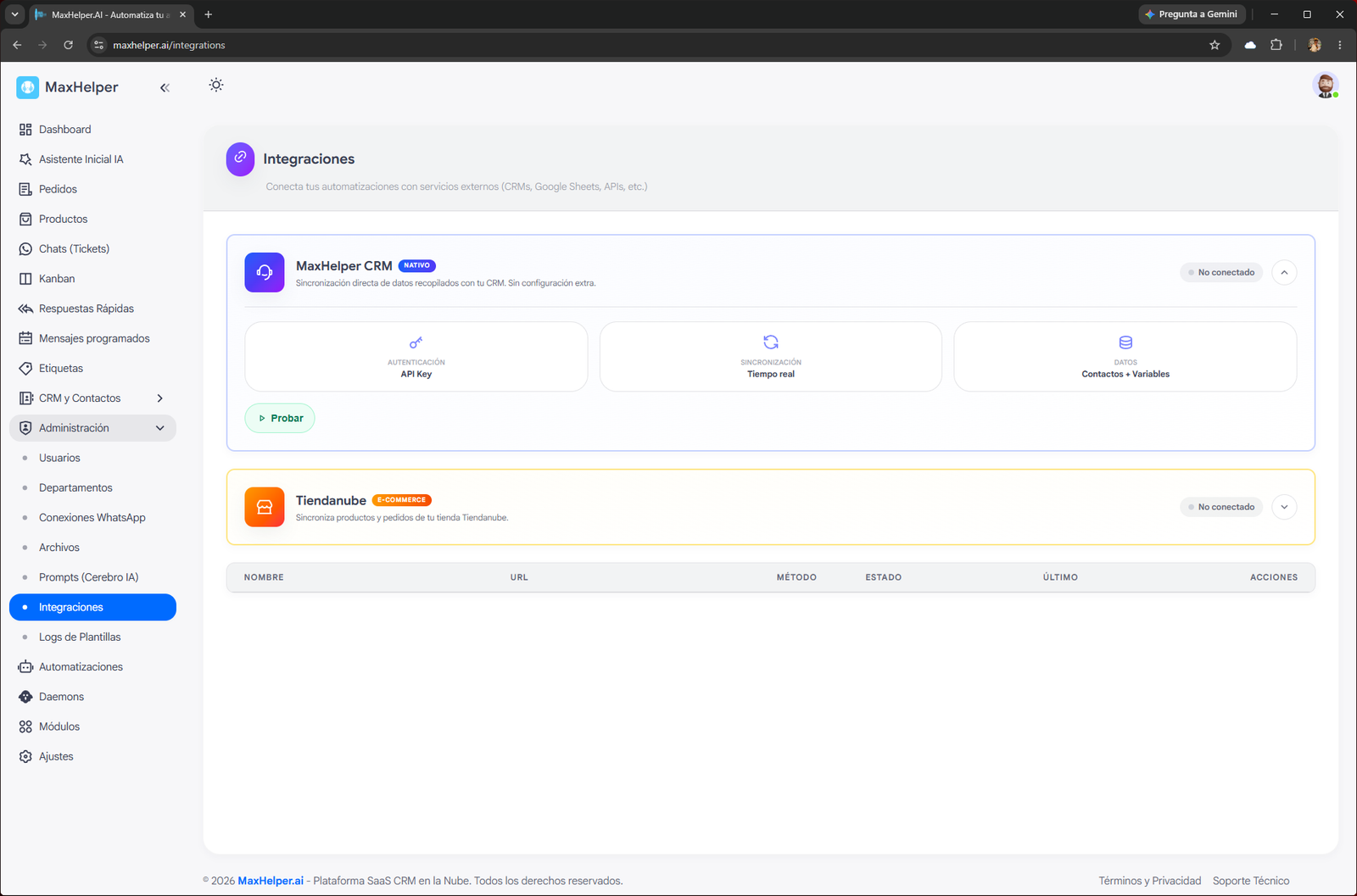Click the Tiendanube orange store icon
This screenshot has height=896, width=1357.
click(x=265, y=507)
